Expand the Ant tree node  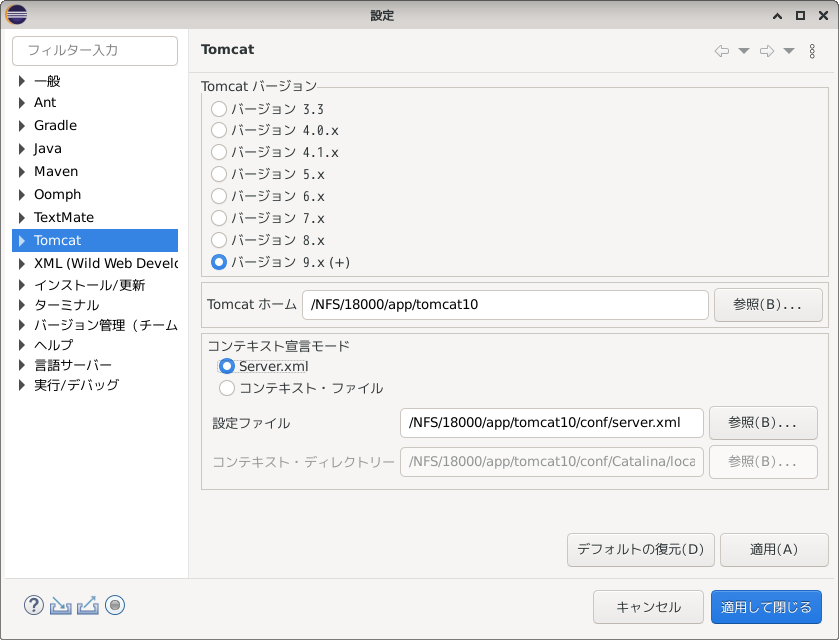[x=21, y=103]
